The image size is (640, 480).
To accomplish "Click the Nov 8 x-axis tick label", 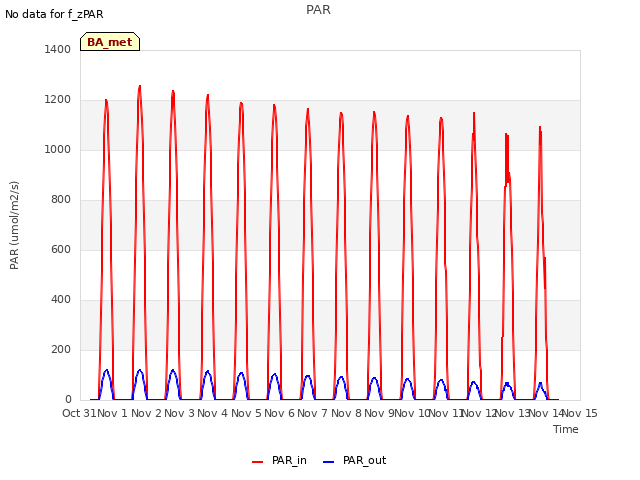I will [346, 413].
